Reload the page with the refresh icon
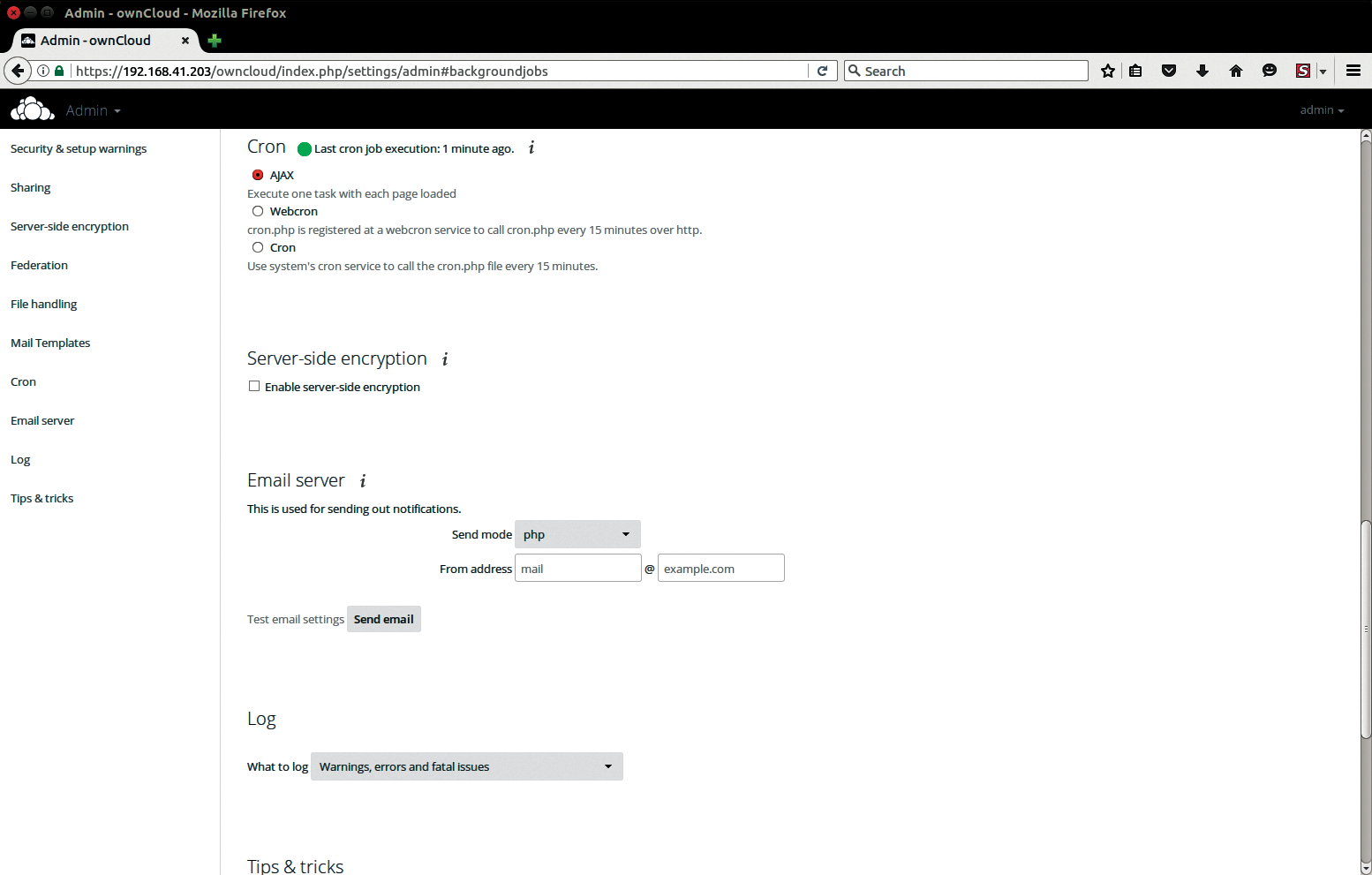 822,71
